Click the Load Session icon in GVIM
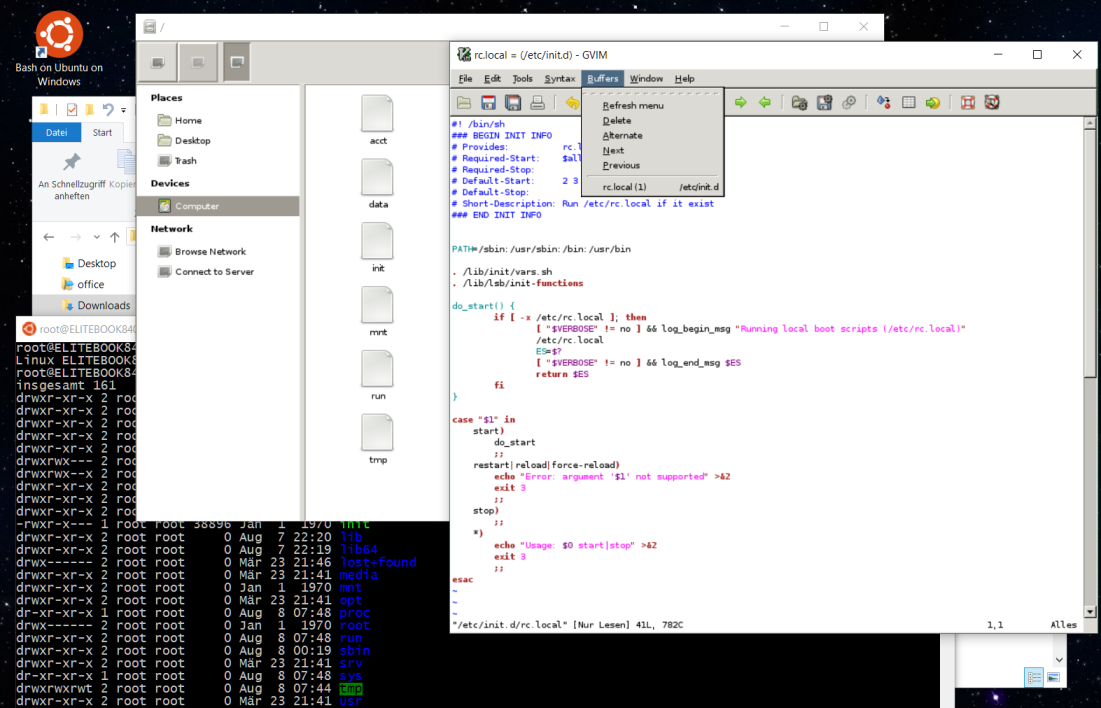Image resolution: width=1101 pixels, height=708 pixels. click(799, 102)
